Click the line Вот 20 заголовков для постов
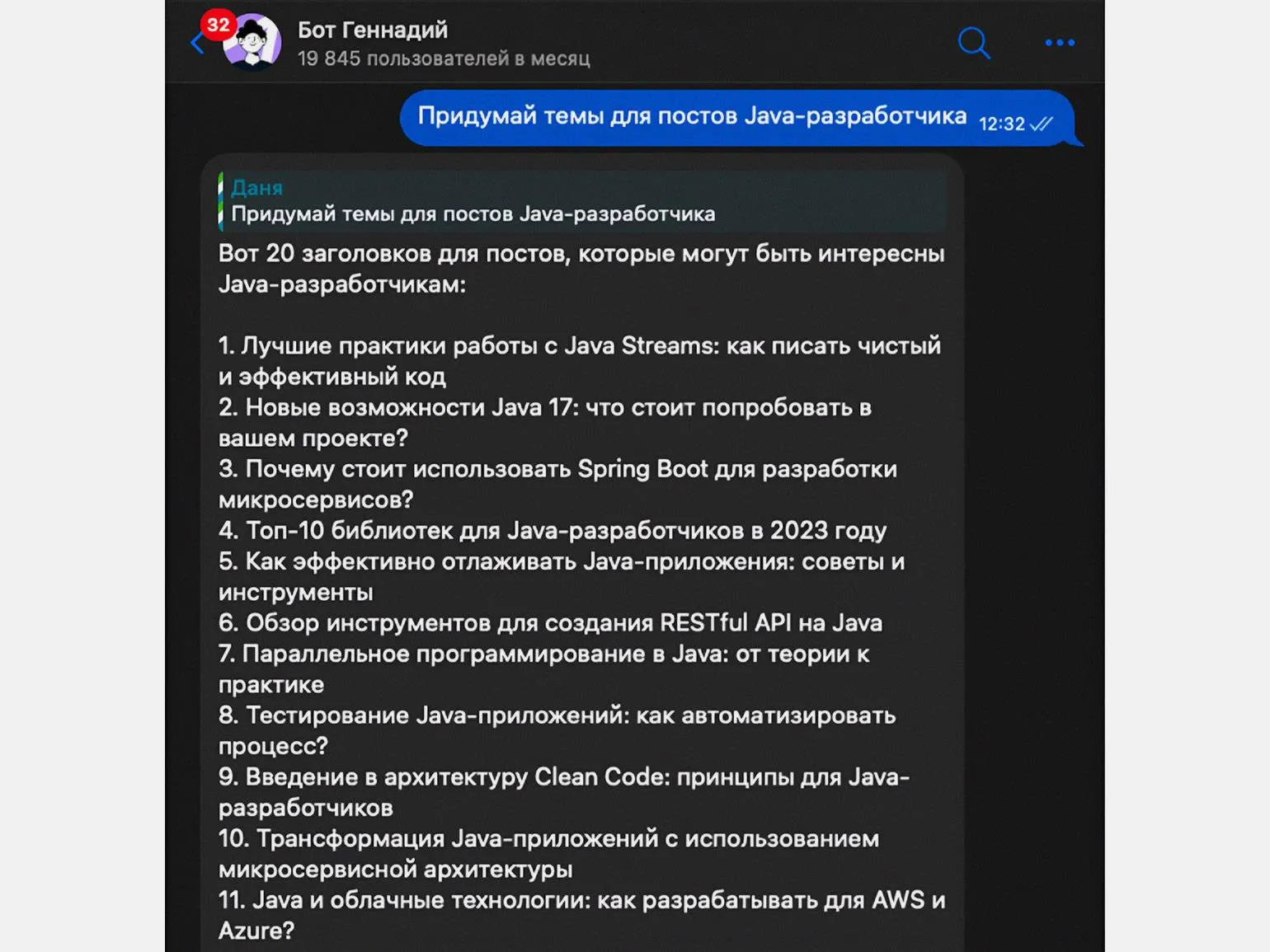 click(x=581, y=269)
